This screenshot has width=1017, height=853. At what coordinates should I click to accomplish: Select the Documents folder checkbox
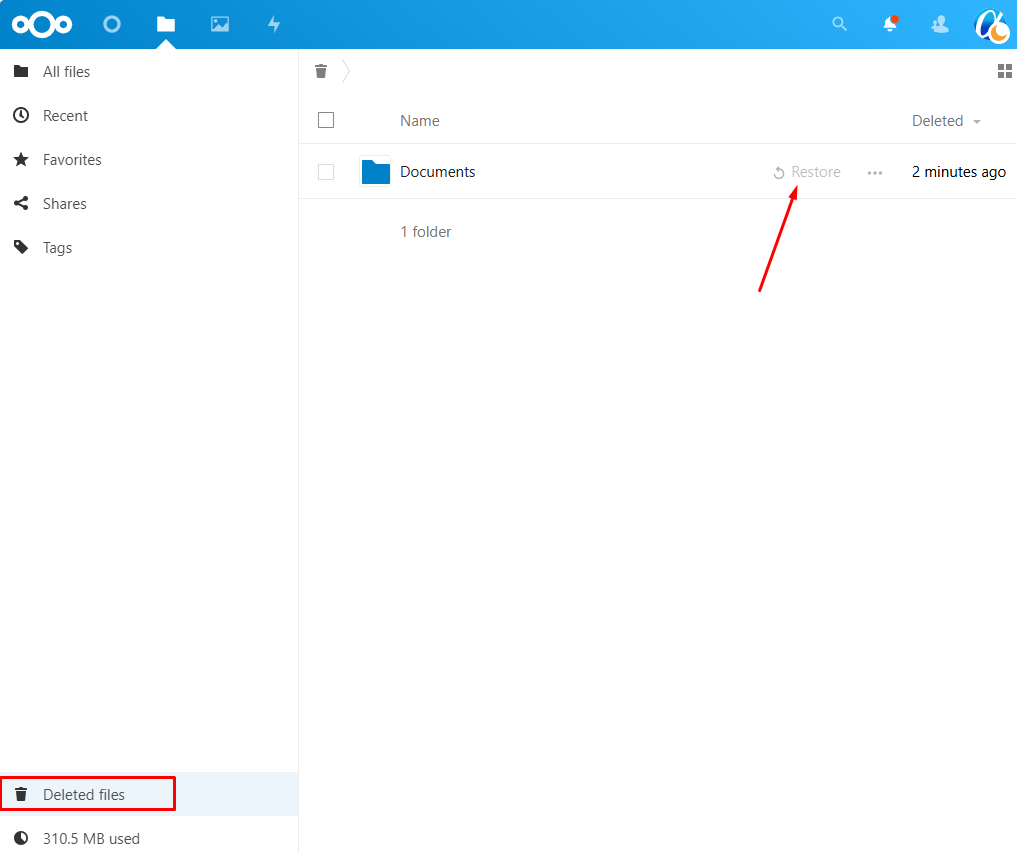tap(326, 172)
